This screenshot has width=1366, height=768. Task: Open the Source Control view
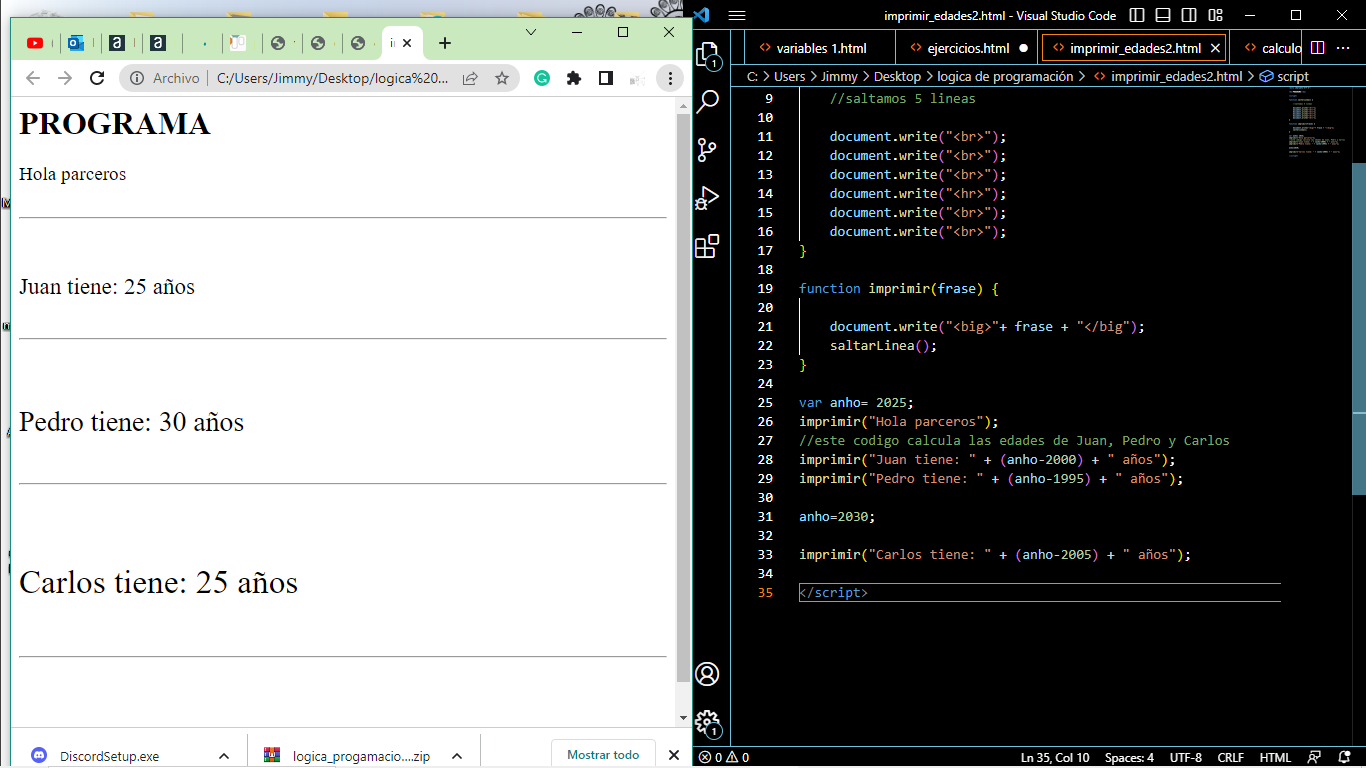(708, 149)
